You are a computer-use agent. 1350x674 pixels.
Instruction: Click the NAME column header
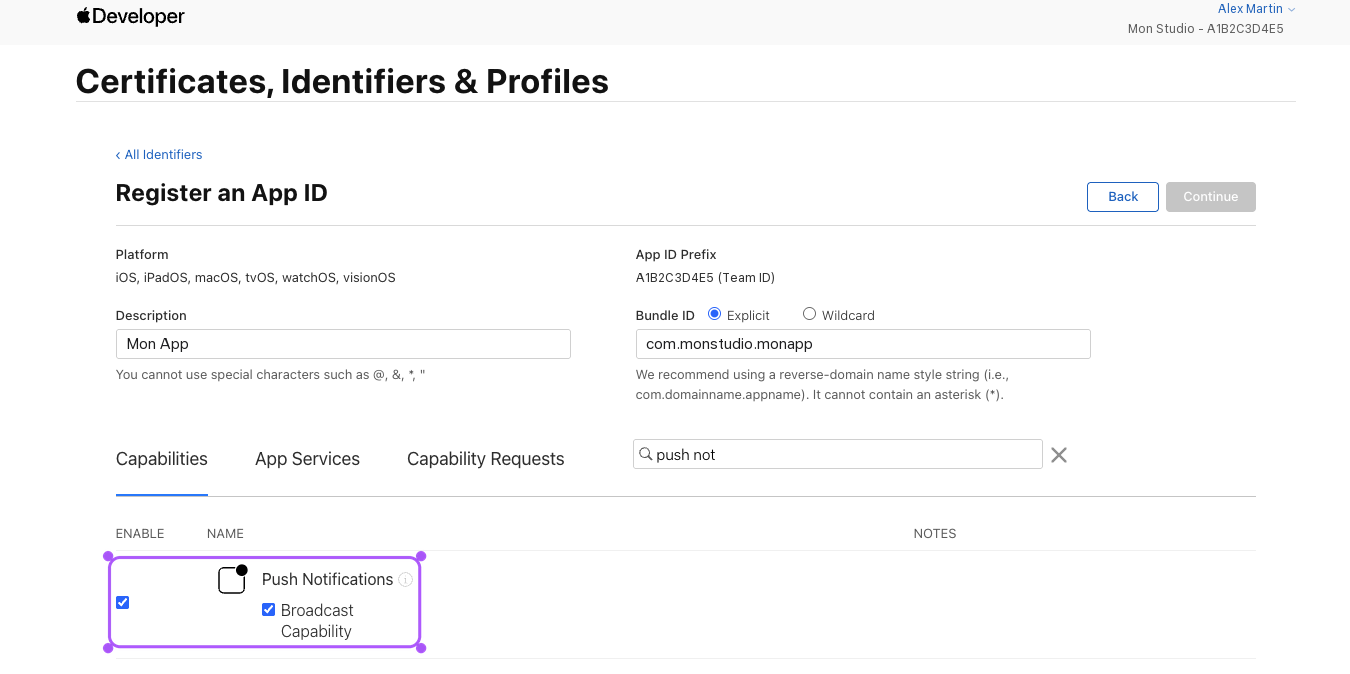point(225,534)
